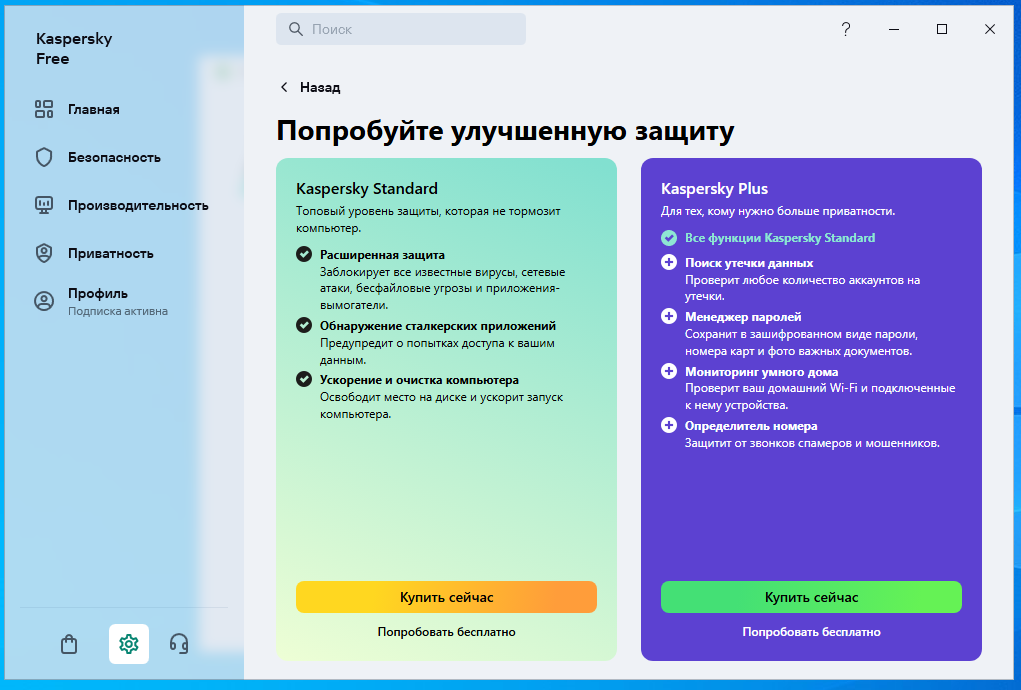The height and width of the screenshot is (690, 1021).
Task: Click Подписка активна status text
Action: pos(118,311)
